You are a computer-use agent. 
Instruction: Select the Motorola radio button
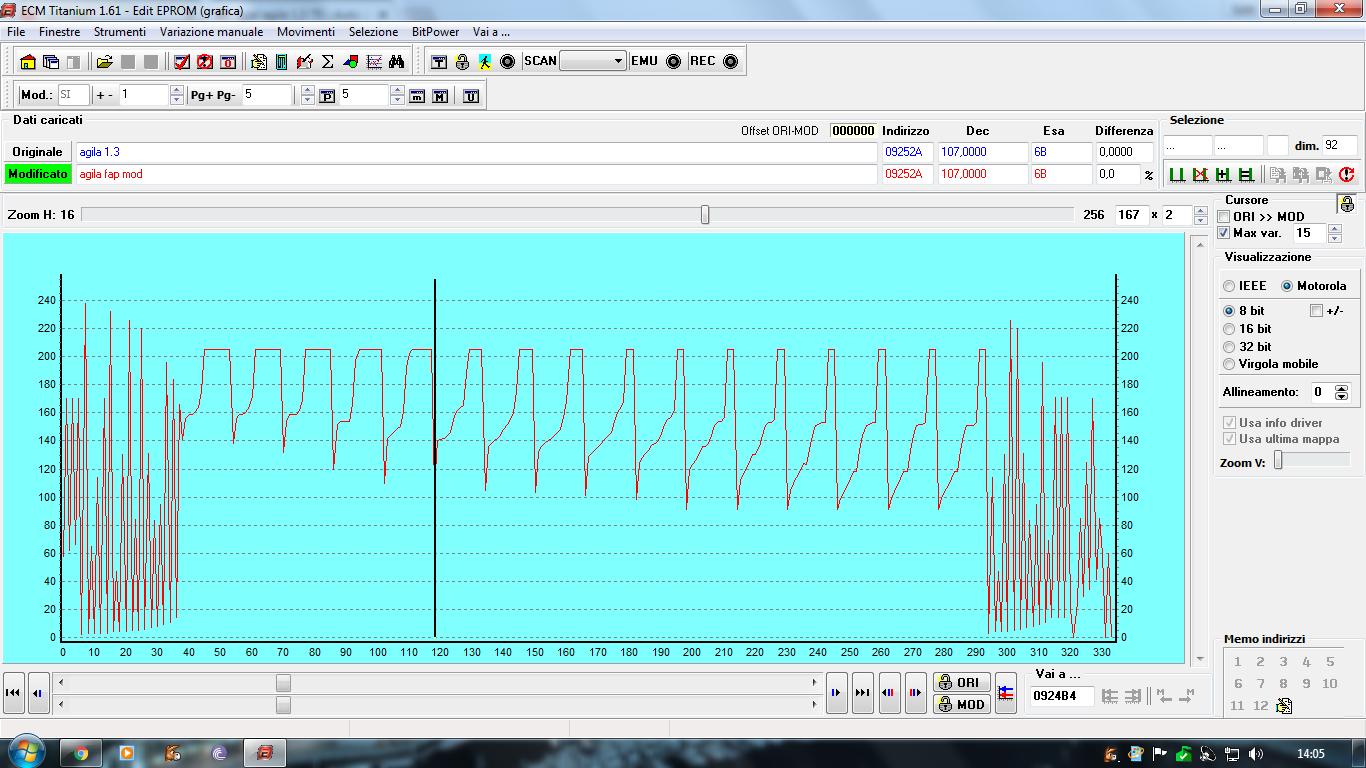point(1287,286)
